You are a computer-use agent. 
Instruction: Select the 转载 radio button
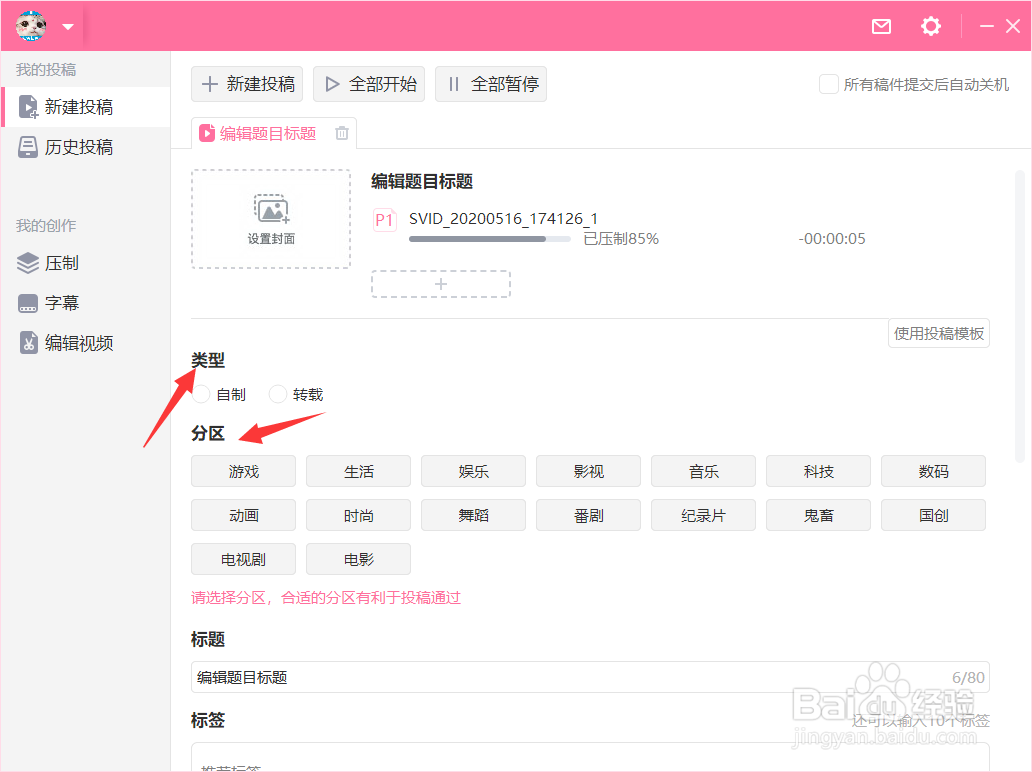277,393
